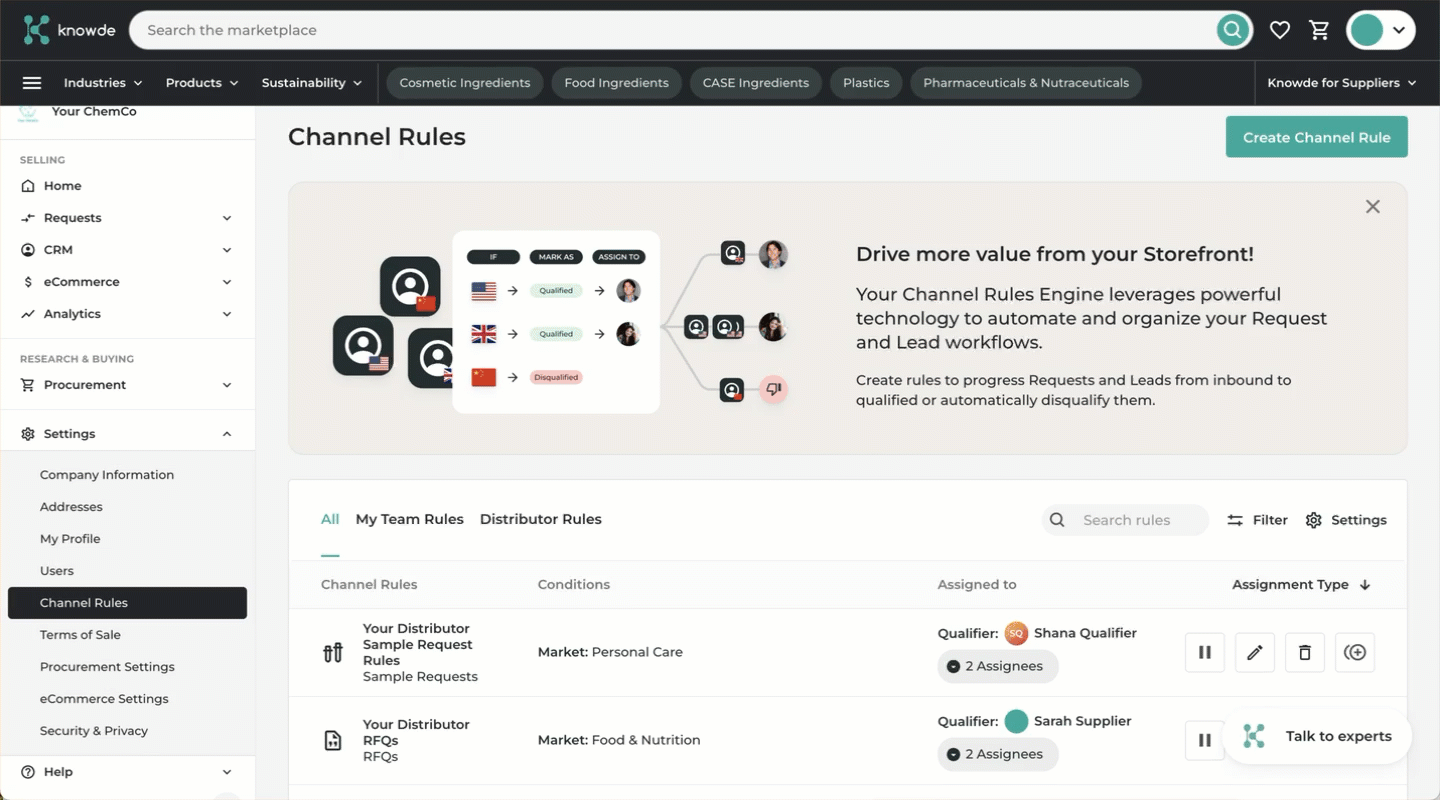Click the Home house icon in sidebar
The width and height of the screenshot is (1440, 800).
click(28, 186)
